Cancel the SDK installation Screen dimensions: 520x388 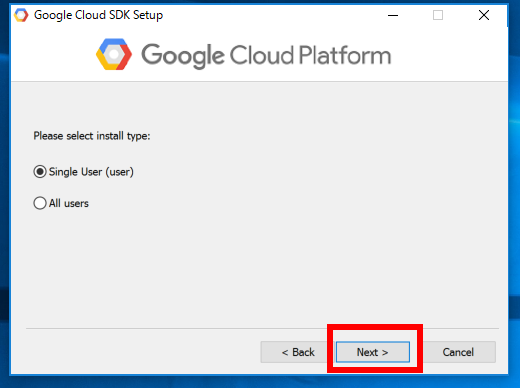point(458,352)
